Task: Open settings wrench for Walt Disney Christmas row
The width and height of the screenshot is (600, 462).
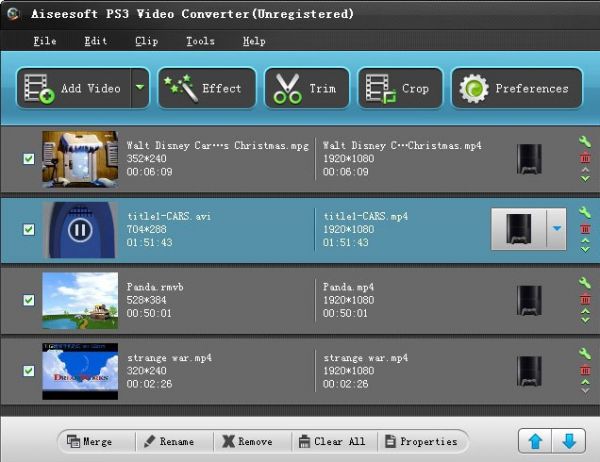Action: [585, 142]
